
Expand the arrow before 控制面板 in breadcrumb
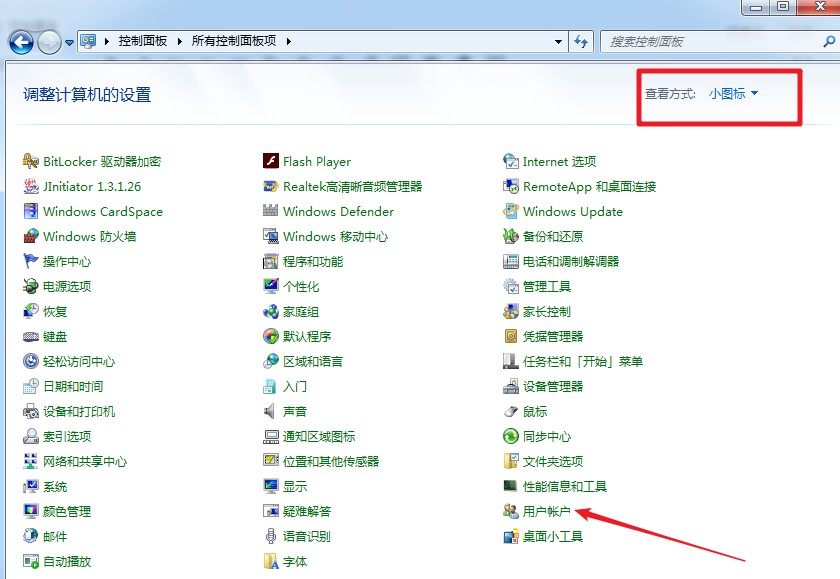coord(107,41)
